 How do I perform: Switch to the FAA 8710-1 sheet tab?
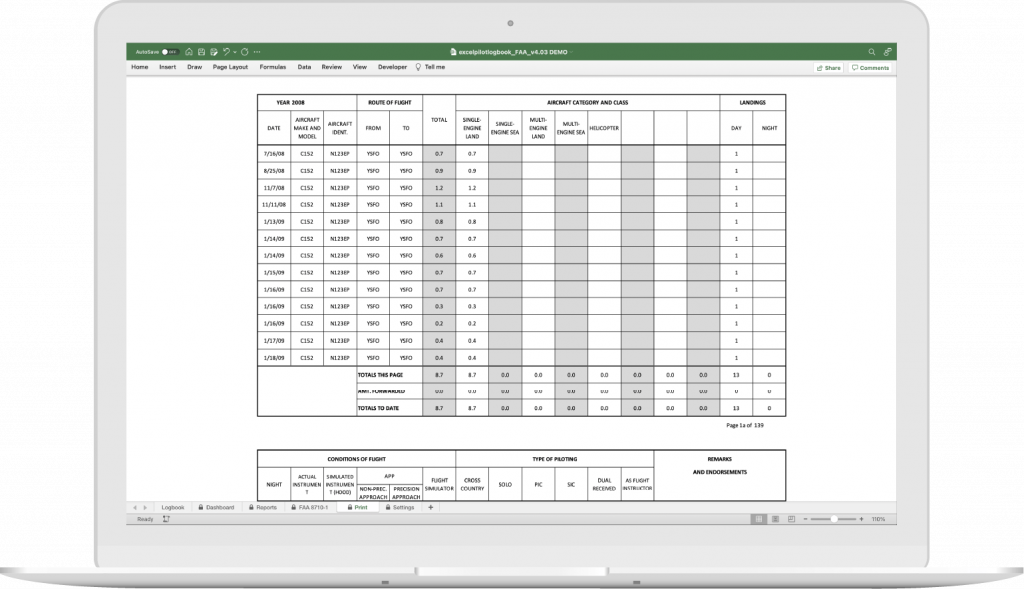310,507
